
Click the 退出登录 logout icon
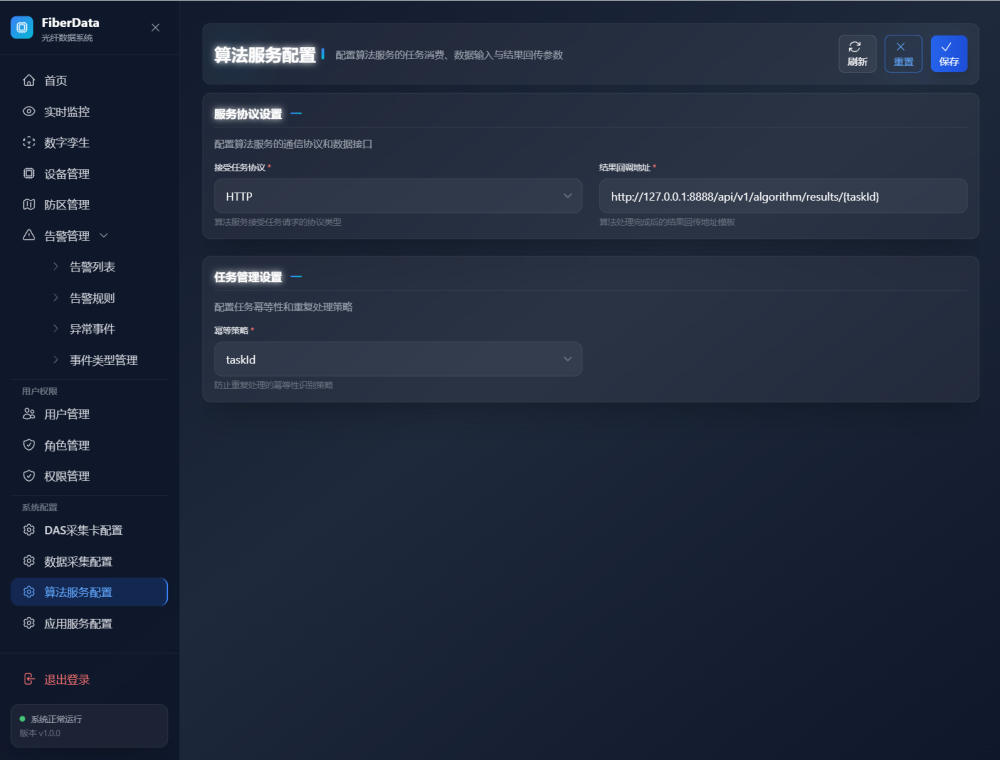coord(29,680)
